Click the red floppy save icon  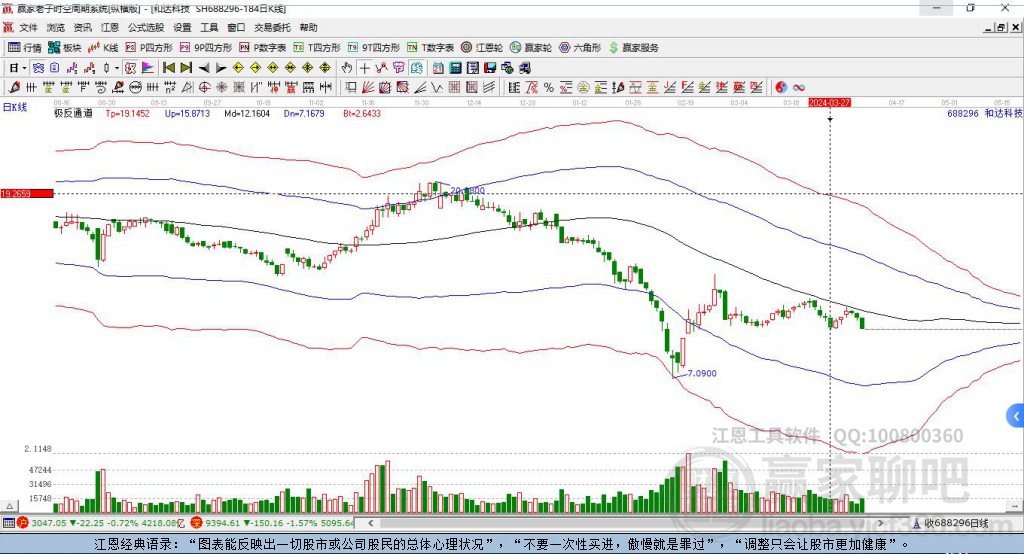(x=490, y=68)
